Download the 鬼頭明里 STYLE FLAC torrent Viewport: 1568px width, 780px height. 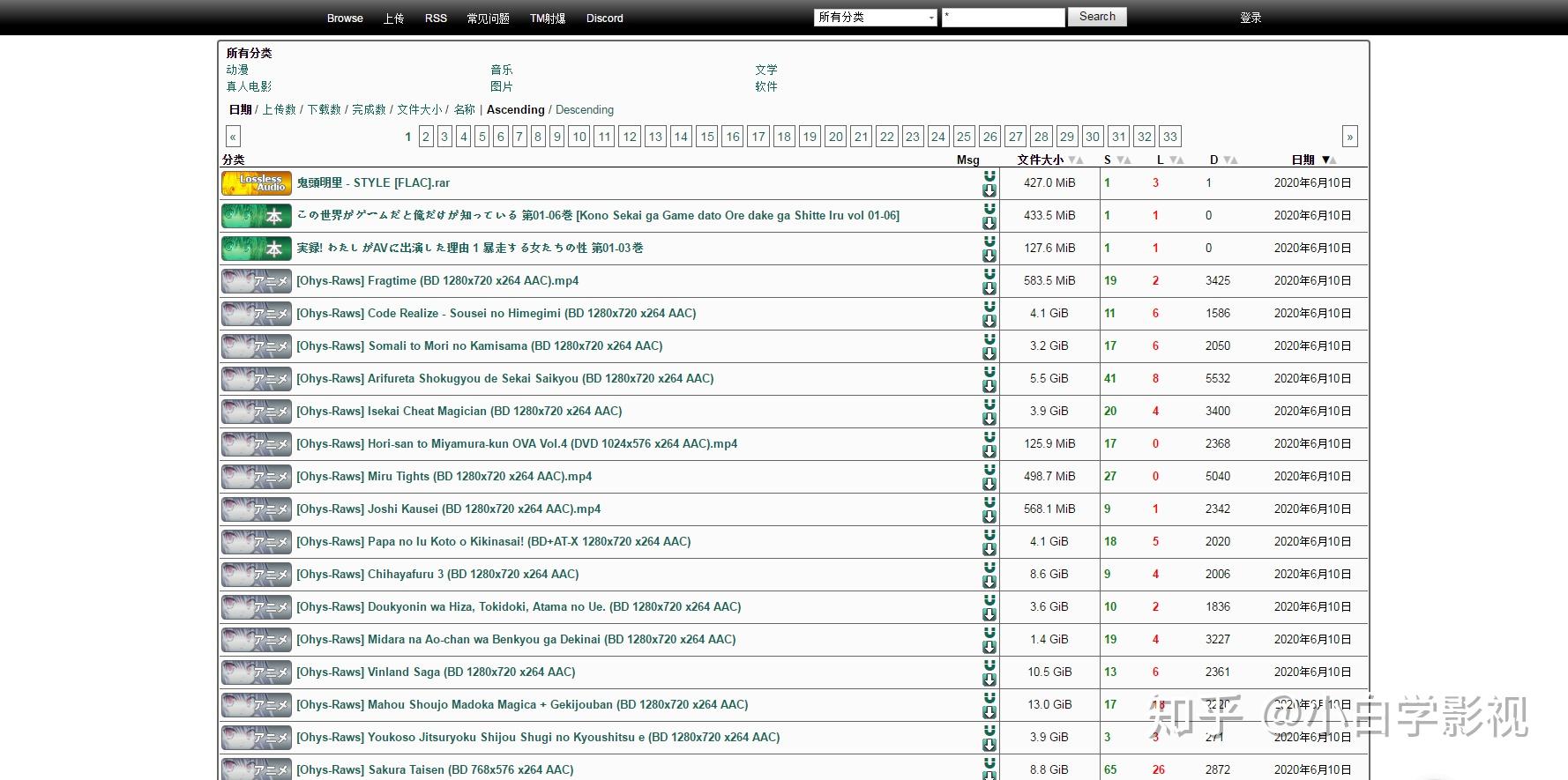[x=989, y=190]
